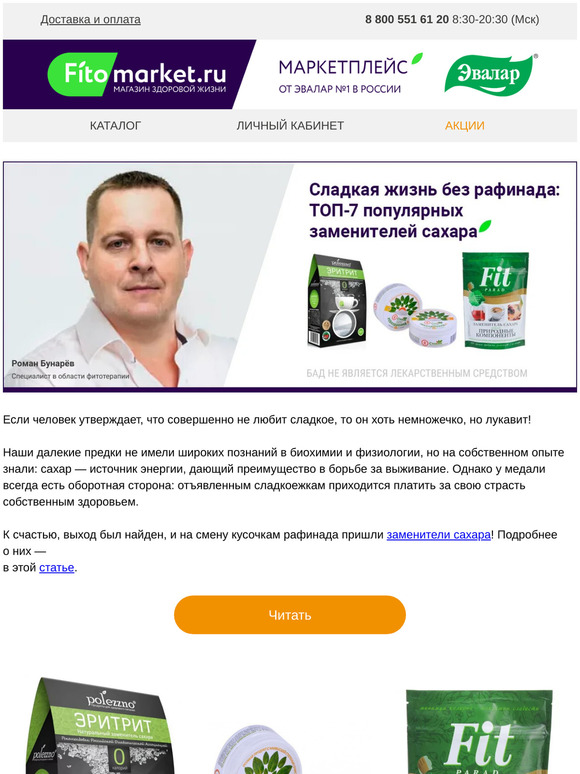Click the round stevia jars in banner
The width and height of the screenshot is (580, 774).
coord(415,314)
